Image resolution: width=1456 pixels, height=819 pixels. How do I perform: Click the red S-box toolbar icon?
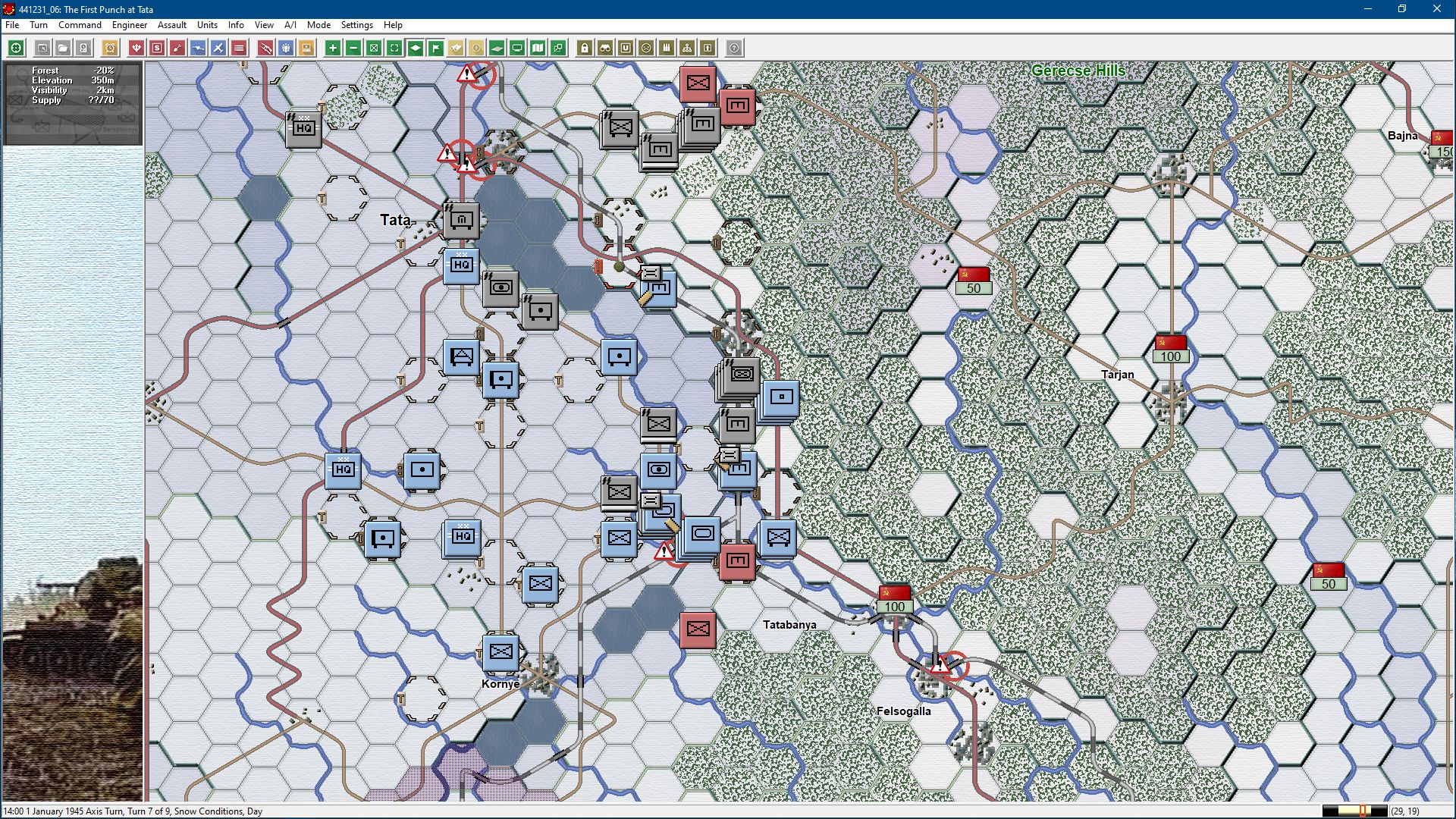click(157, 48)
